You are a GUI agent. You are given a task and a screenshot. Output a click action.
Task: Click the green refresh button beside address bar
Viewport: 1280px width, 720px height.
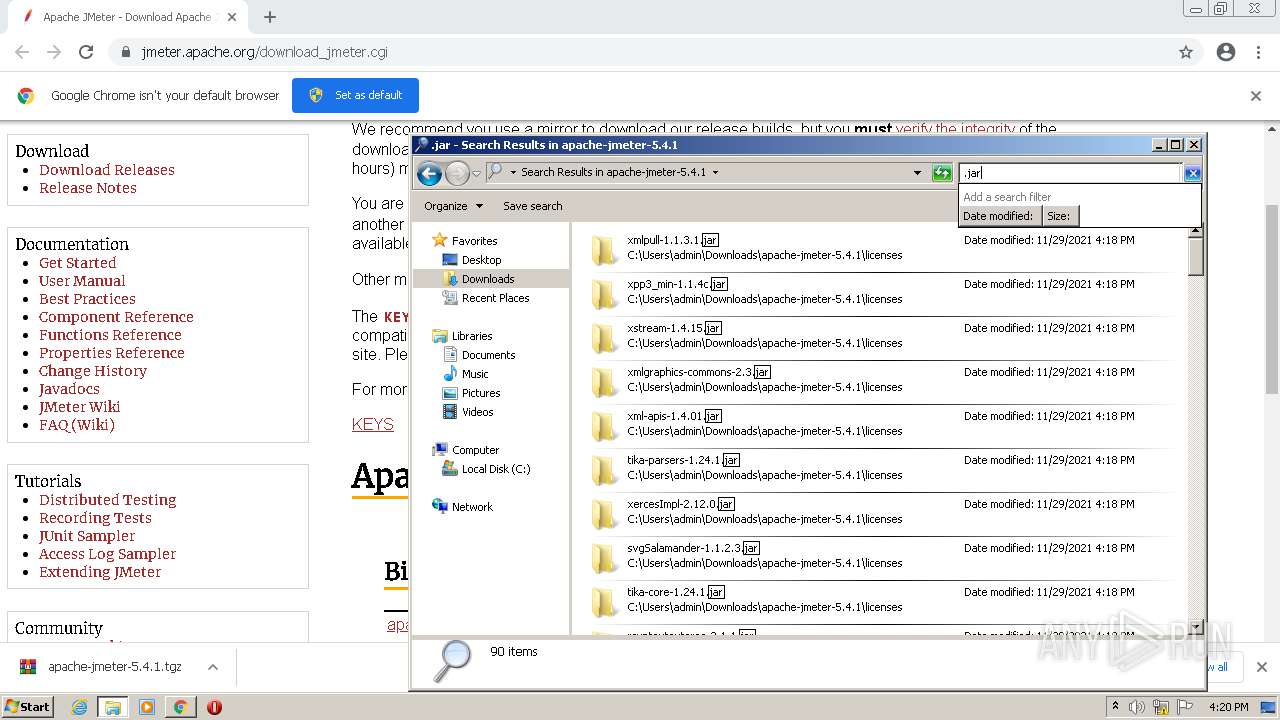click(x=942, y=173)
